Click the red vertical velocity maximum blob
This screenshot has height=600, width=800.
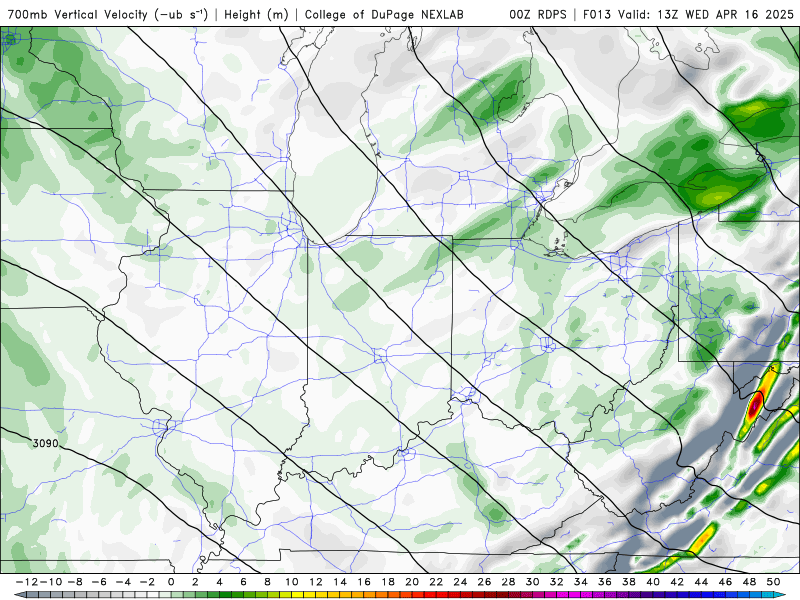[x=755, y=408]
